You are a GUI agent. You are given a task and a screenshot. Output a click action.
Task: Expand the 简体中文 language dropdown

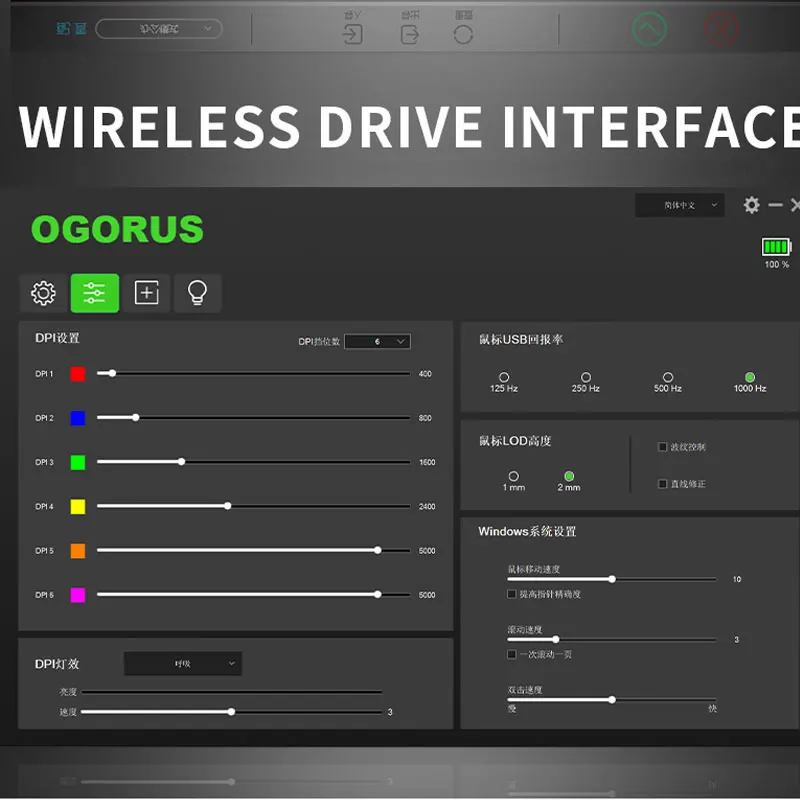(x=679, y=205)
